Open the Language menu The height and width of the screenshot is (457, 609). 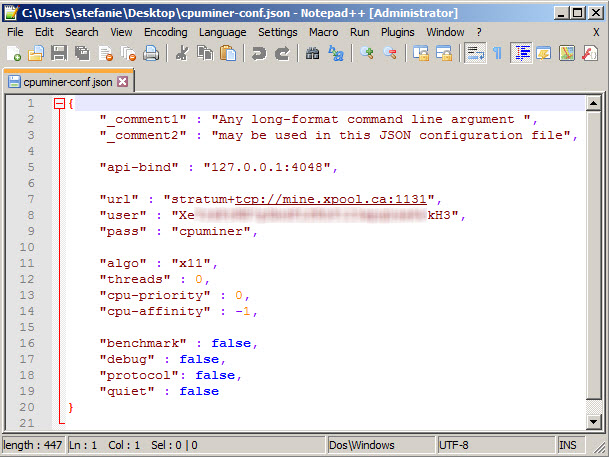[222, 32]
